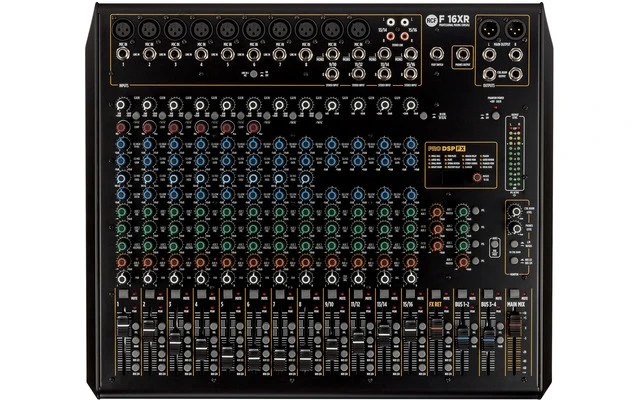Viewport: 640px width, 400px height.
Task: Click the AUX 4 master orange knob
Action: 463,262
